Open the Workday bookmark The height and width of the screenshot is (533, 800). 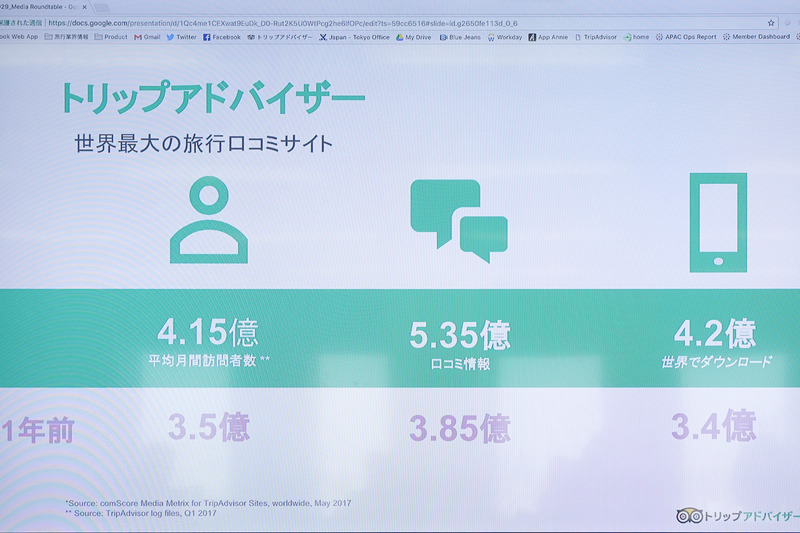505,37
